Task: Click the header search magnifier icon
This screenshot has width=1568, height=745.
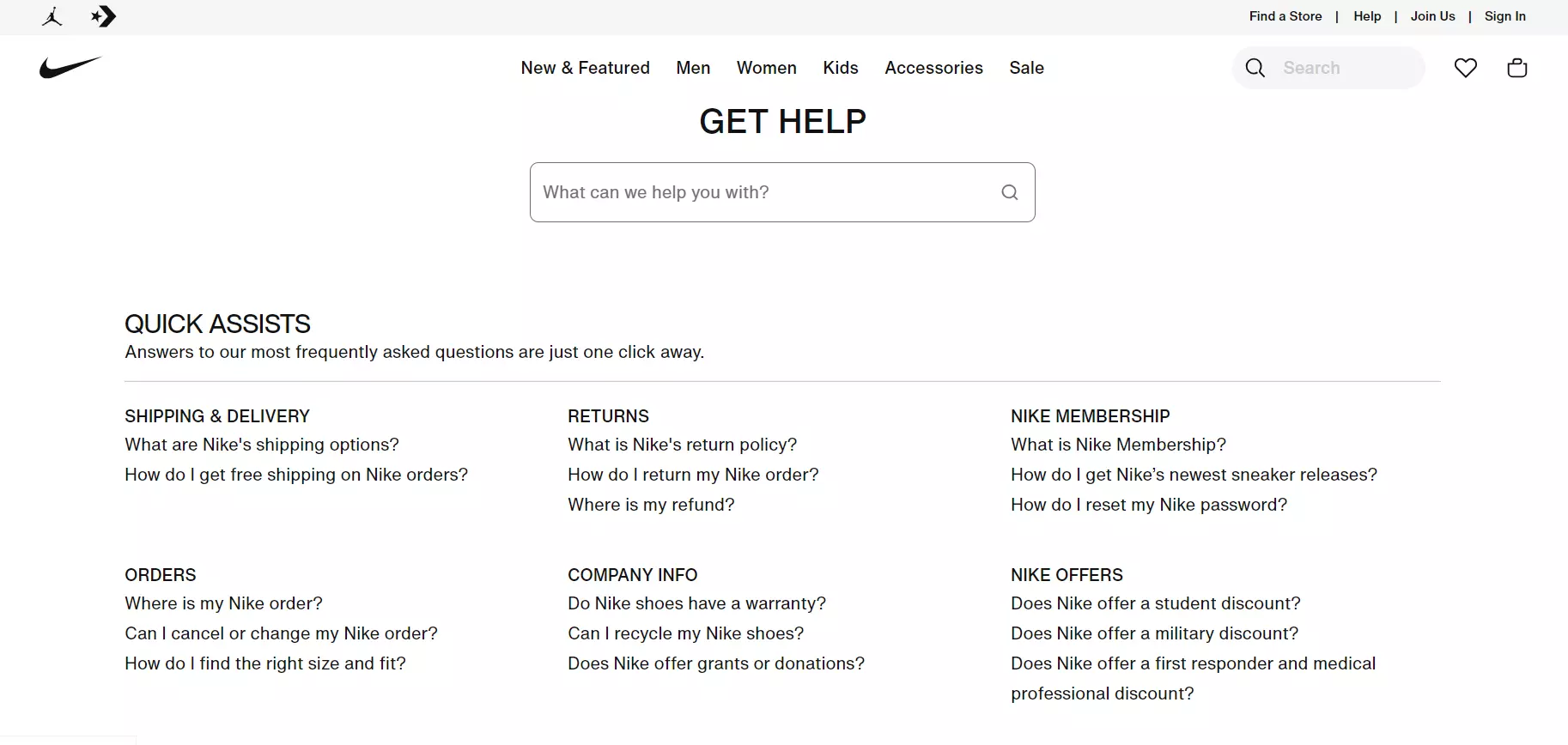Action: (1255, 68)
